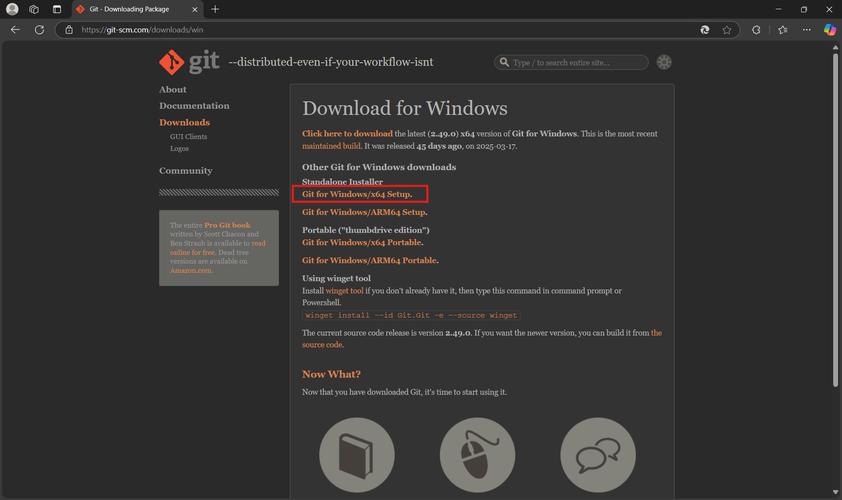
Task: Click the scrollbar down arrow
Action: click(x=835, y=492)
